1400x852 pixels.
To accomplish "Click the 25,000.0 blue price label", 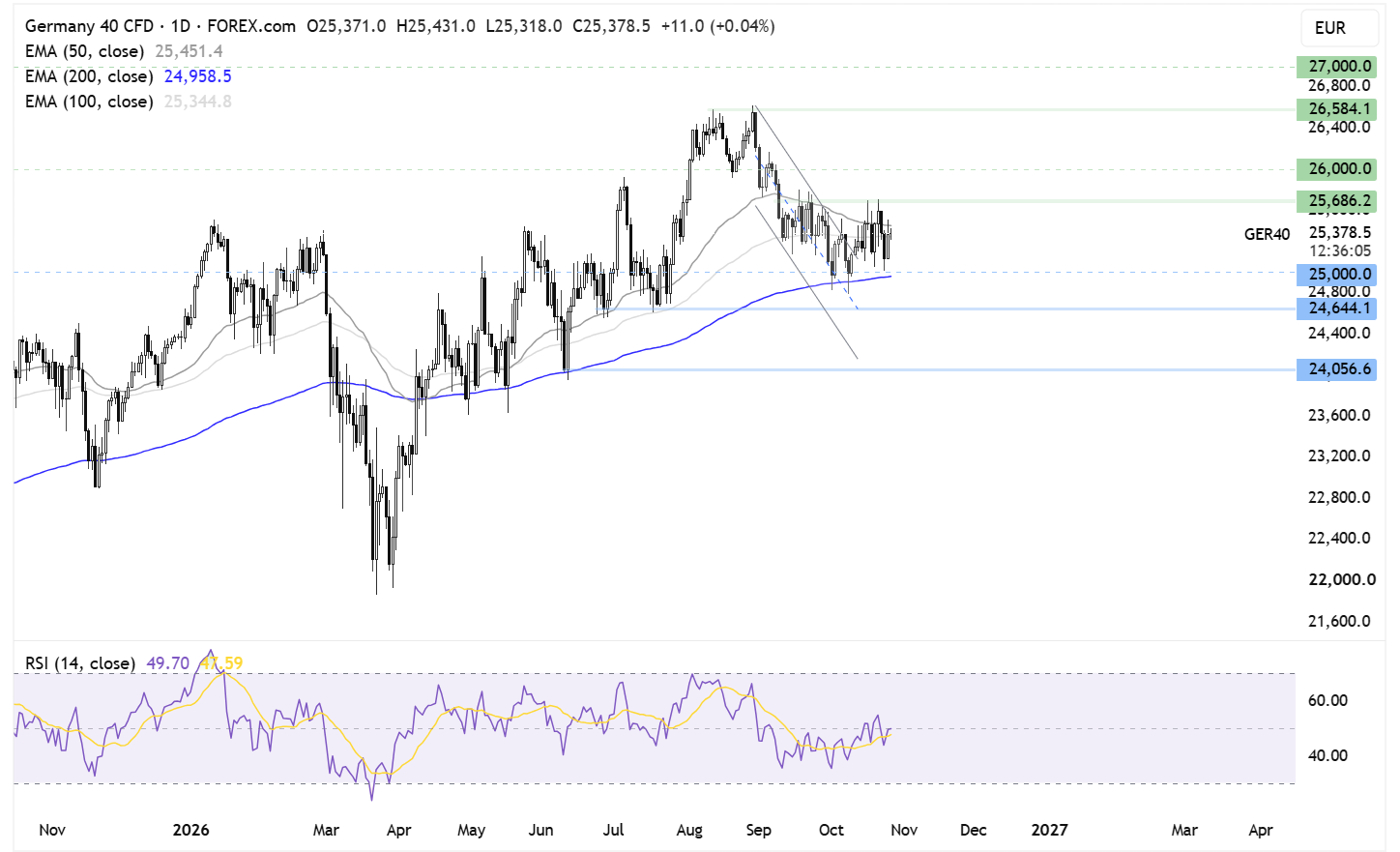I will (x=1336, y=275).
